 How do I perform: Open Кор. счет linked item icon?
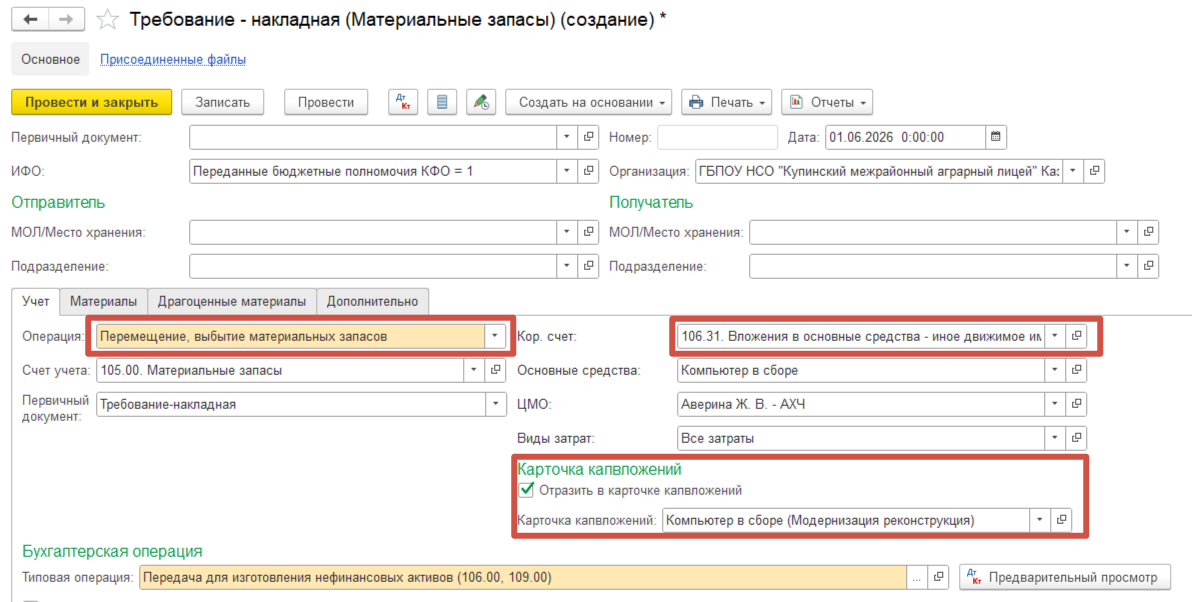1076,336
